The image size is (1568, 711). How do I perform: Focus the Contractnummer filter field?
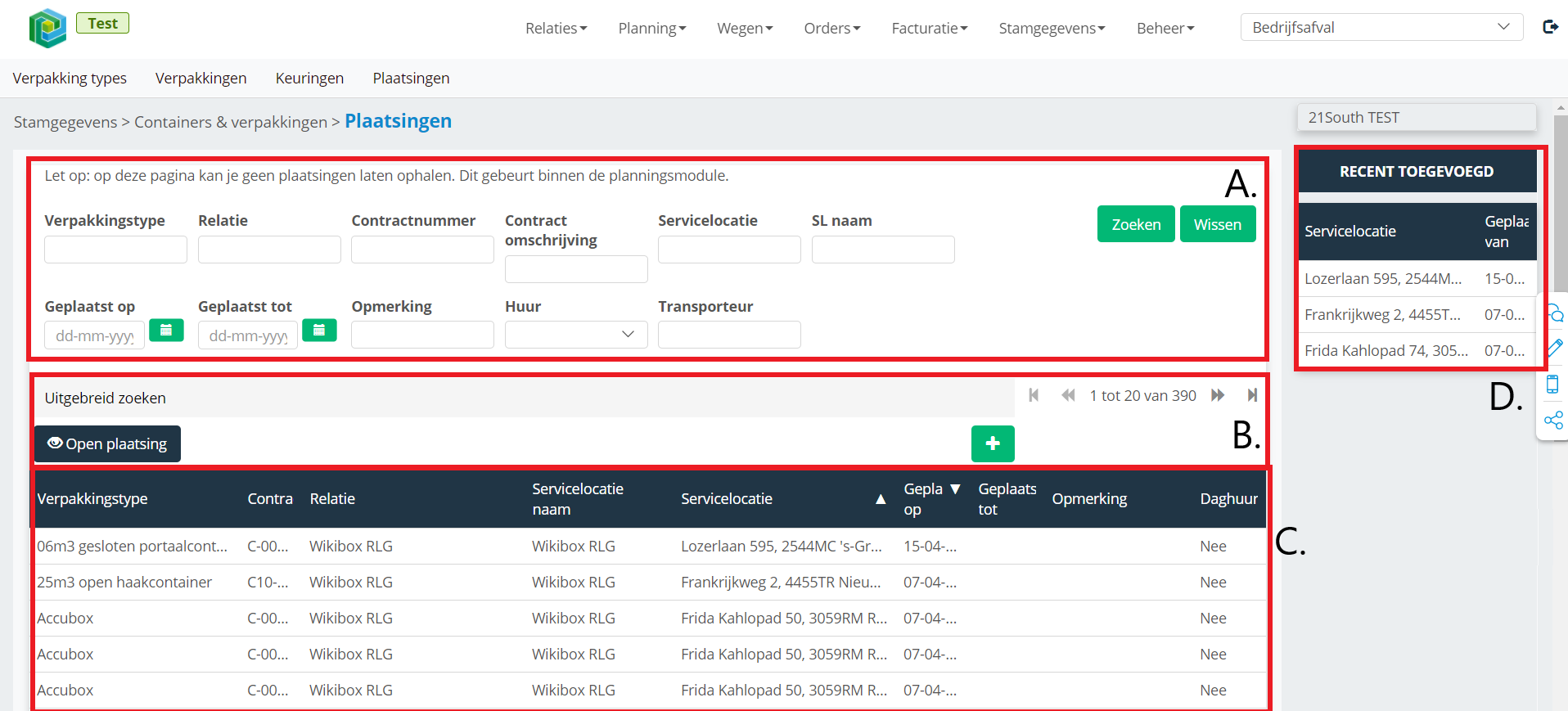pyautogui.click(x=422, y=250)
